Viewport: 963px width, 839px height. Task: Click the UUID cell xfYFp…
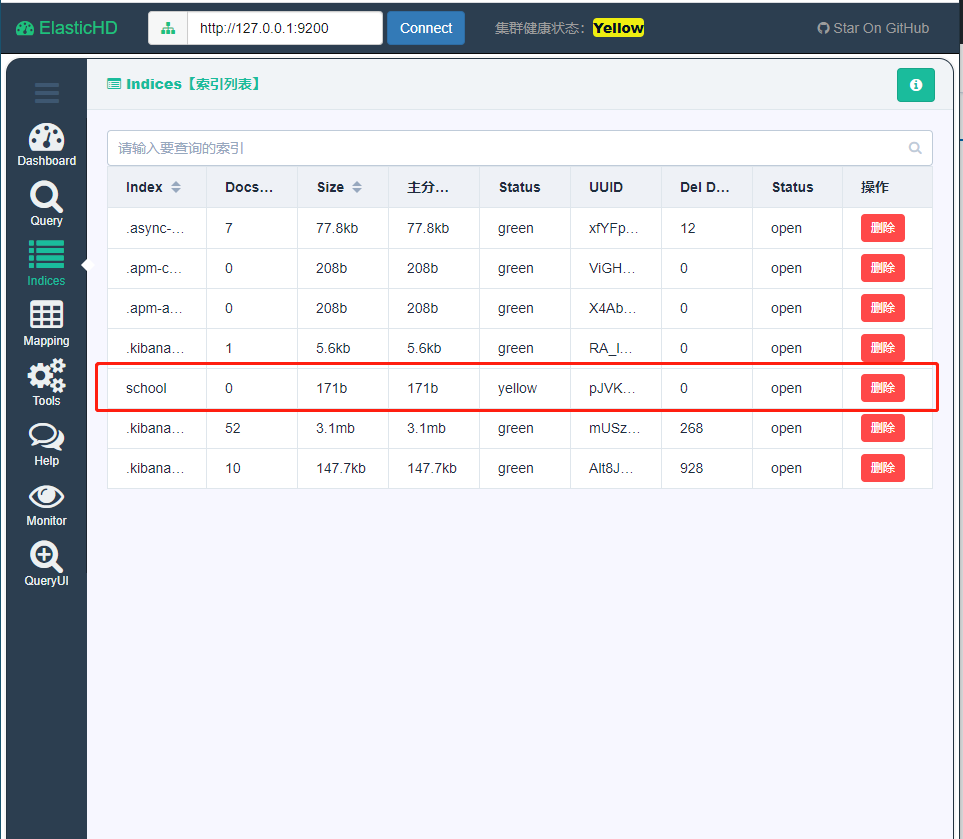pyautogui.click(x=614, y=228)
